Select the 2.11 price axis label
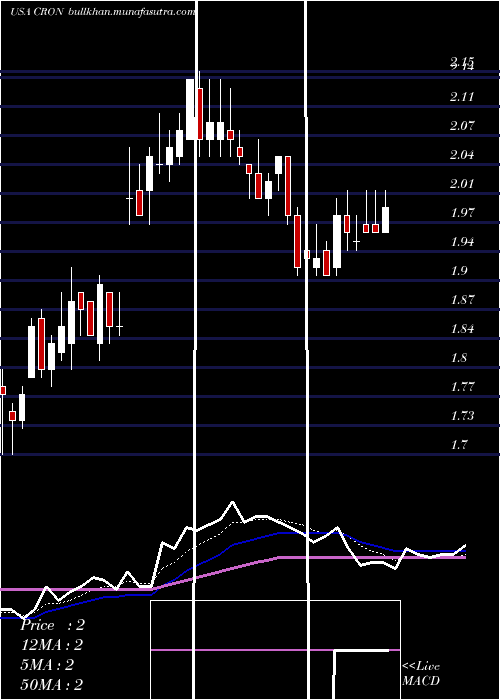The width and height of the screenshot is (500, 700). (462, 96)
